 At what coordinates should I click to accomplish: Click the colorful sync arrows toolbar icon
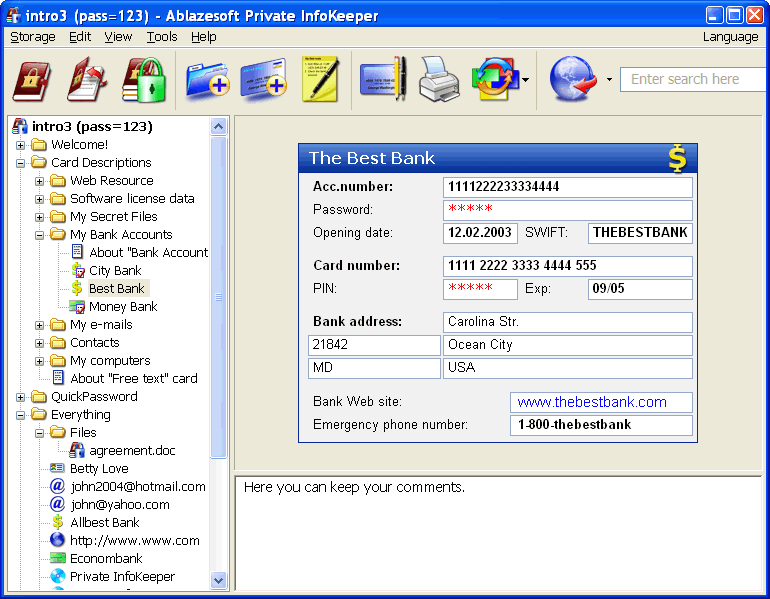(x=495, y=79)
